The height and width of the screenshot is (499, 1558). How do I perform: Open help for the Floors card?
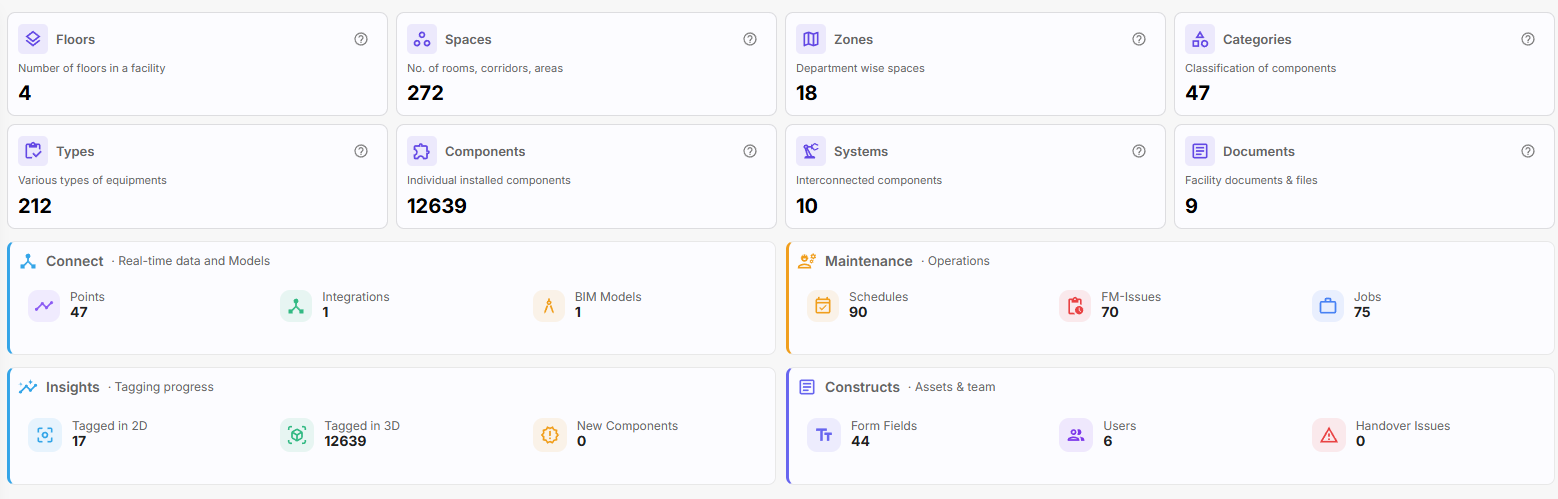tap(361, 39)
